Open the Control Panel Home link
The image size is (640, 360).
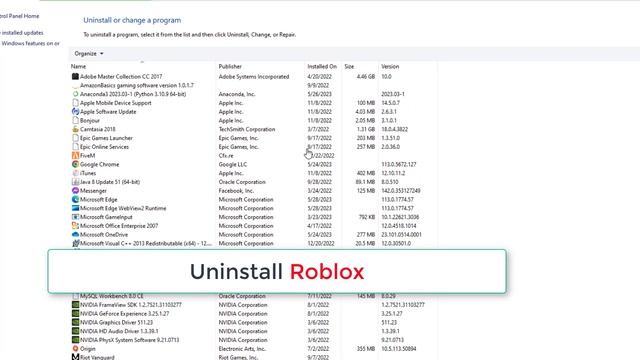pos(19,16)
